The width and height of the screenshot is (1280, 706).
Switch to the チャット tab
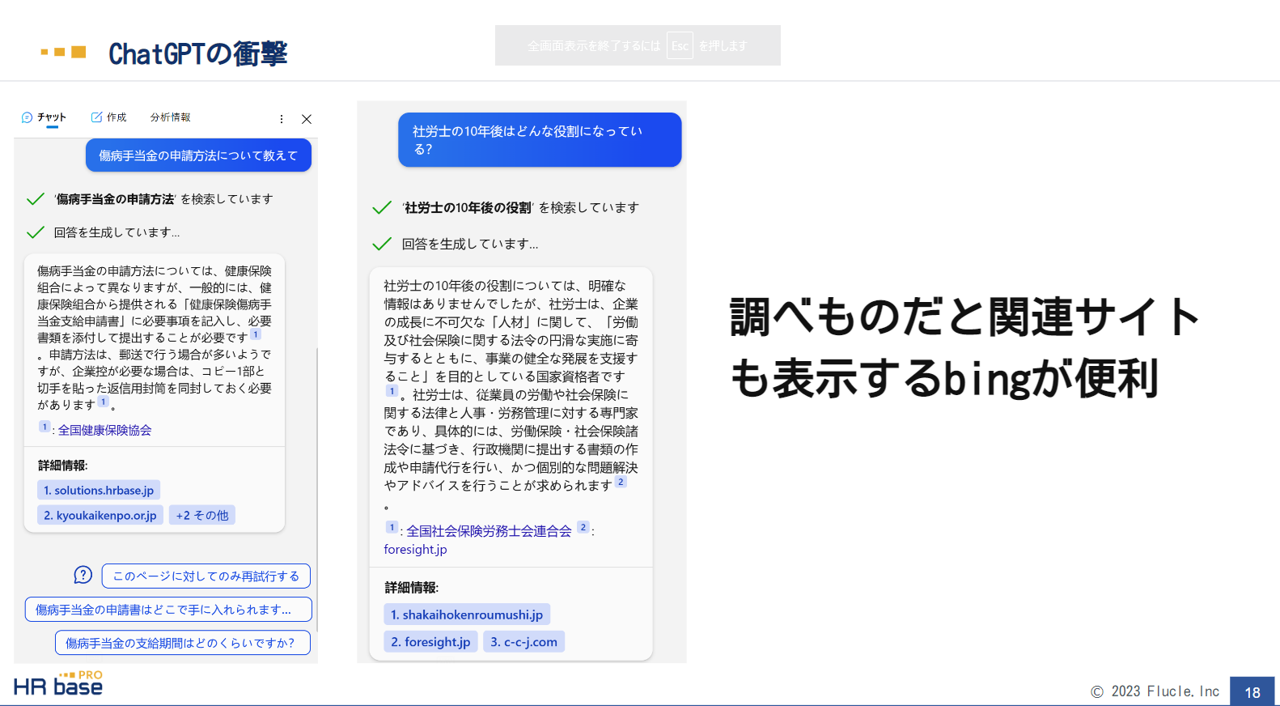[44, 118]
